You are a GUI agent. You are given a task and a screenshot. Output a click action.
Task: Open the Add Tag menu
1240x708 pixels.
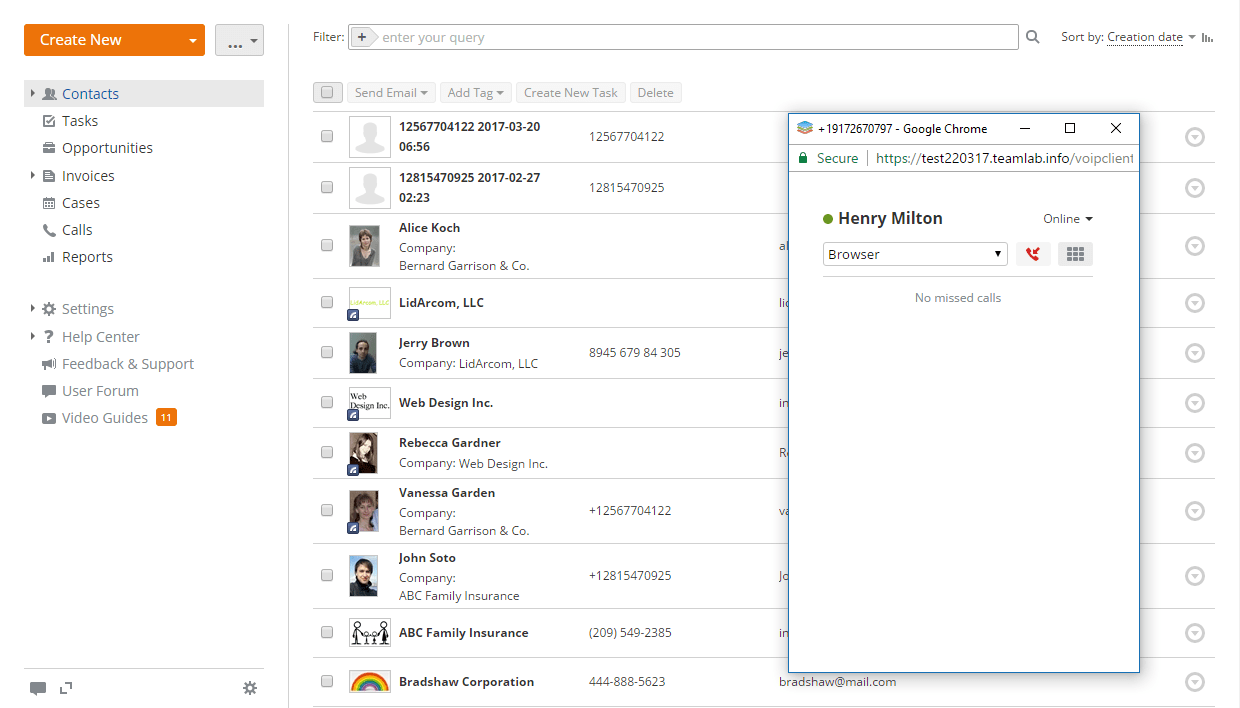tap(475, 91)
